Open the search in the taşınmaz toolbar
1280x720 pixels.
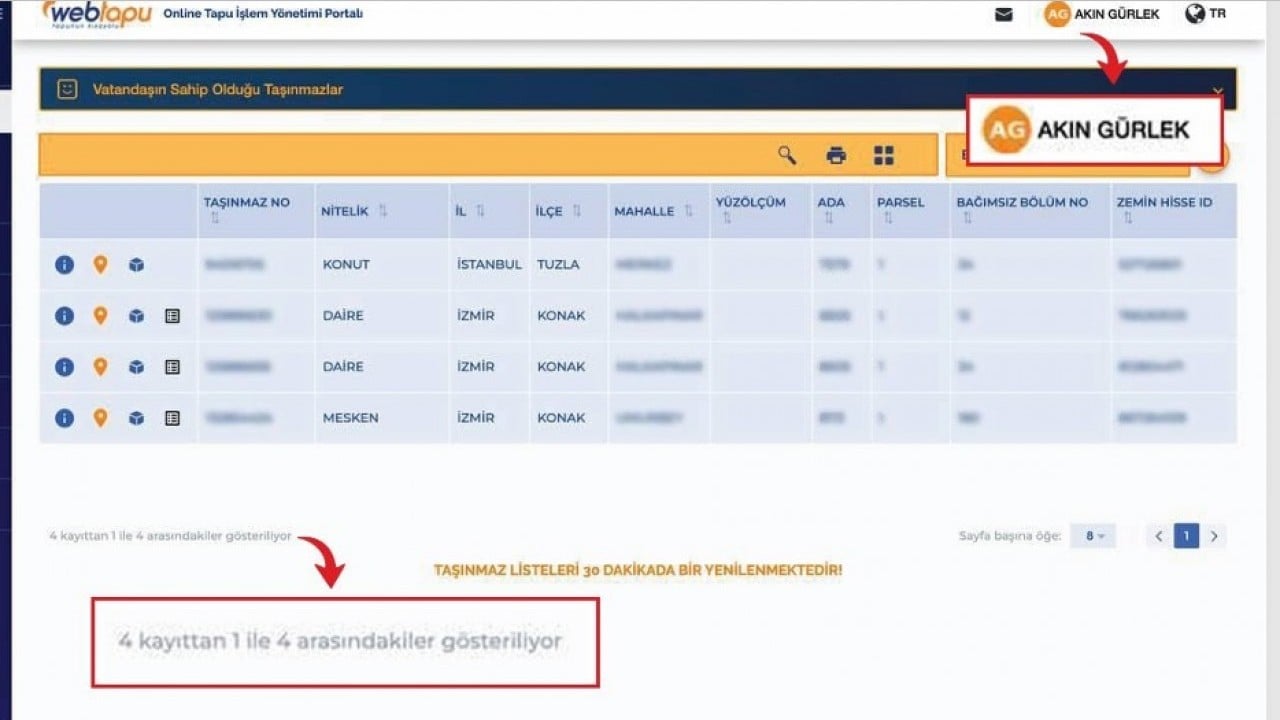789,155
